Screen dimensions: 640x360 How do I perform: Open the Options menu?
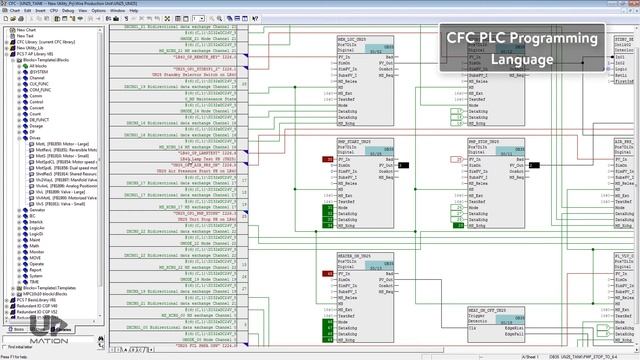[98, 11]
